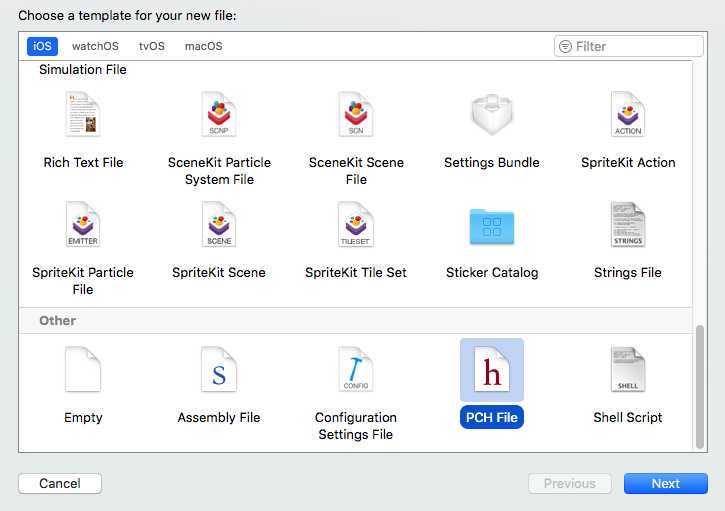Choose the SpriteKit Tile Set icon
This screenshot has width=725, height=511.
click(x=356, y=224)
